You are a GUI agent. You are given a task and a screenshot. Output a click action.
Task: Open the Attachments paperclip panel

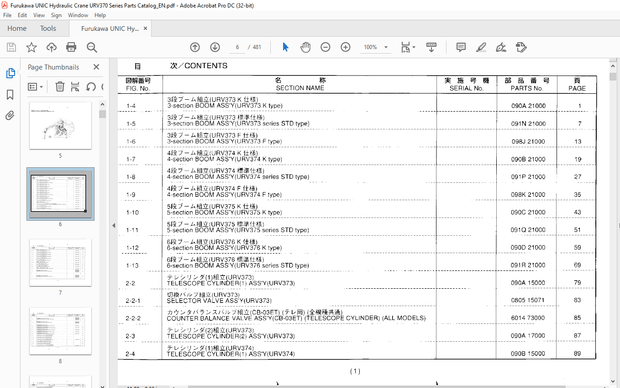(10, 115)
